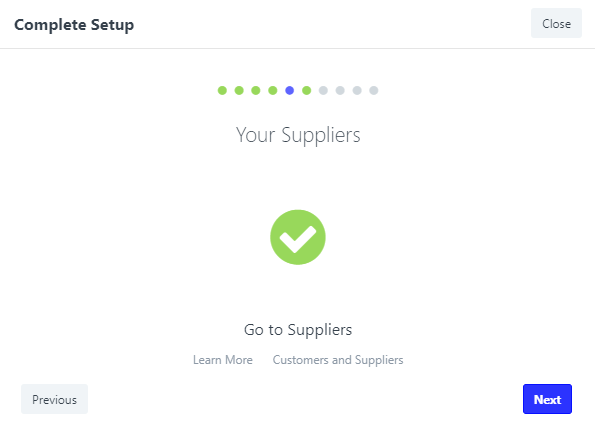Select the sixth green progress dot
595x428 pixels.
click(307, 90)
